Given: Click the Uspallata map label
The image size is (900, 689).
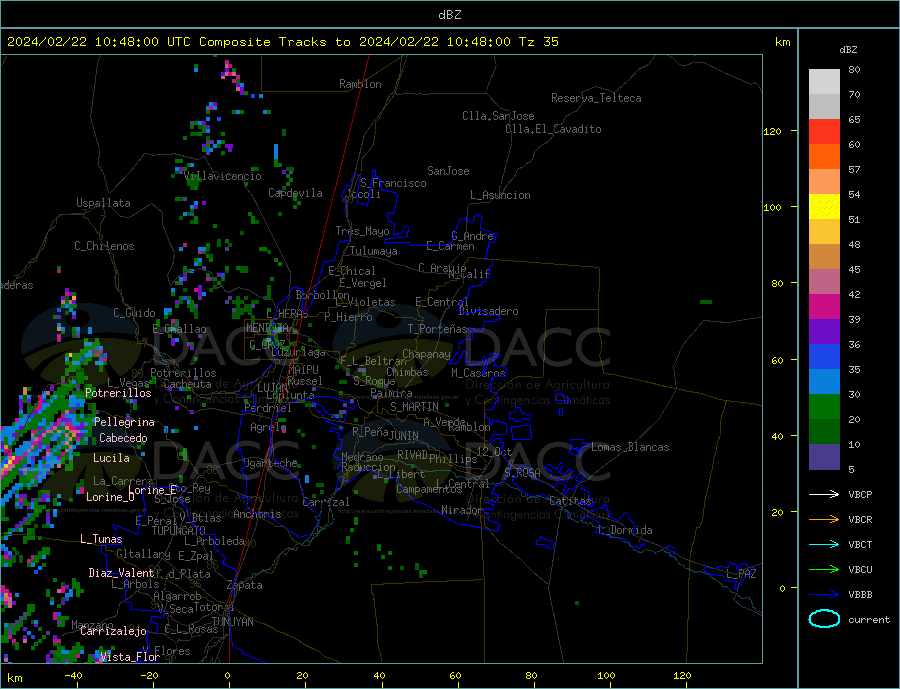Looking at the screenshot, I should [x=103, y=203].
